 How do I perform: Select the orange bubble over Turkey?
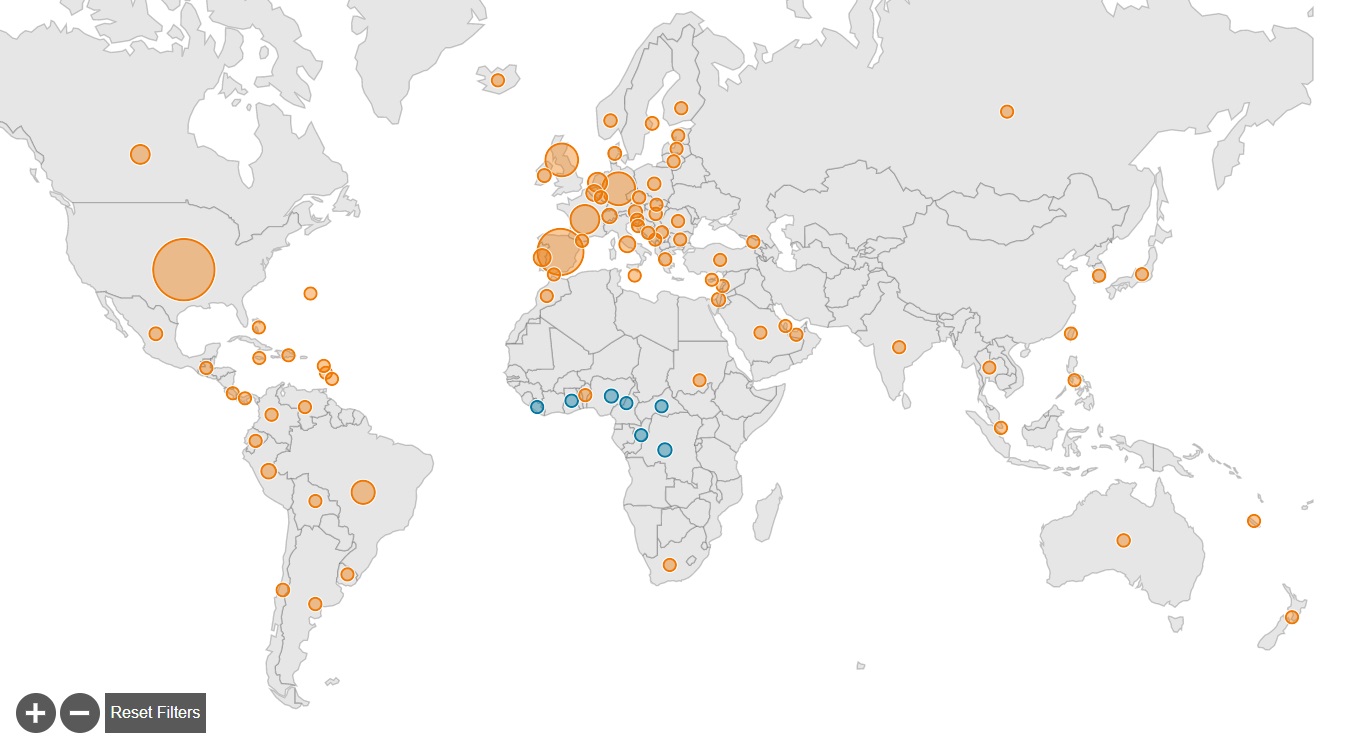[720, 260]
